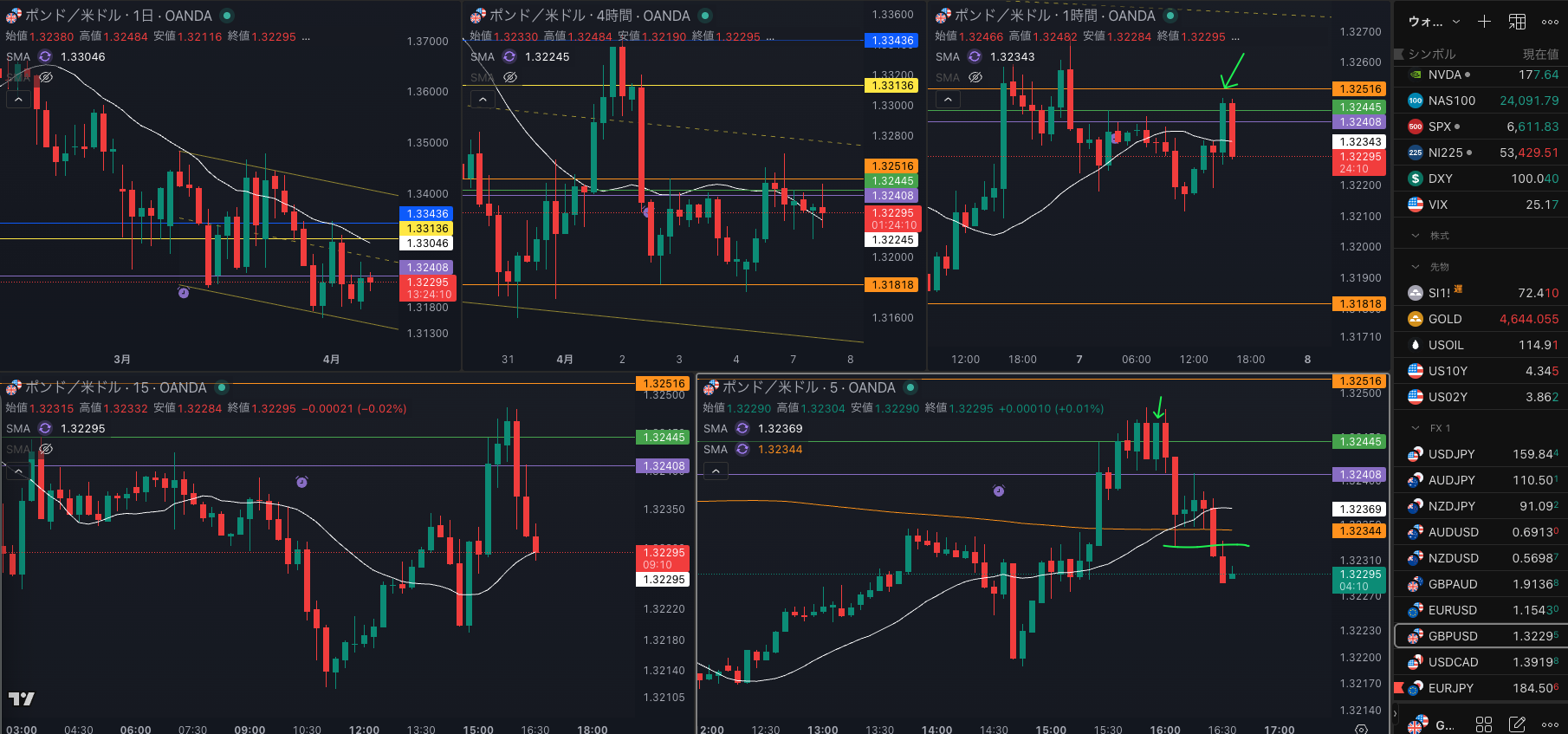Viewport: 1568px width, 734px height.
Task: Collapse indicator legend on 5-minute chart
Action: 715,471
